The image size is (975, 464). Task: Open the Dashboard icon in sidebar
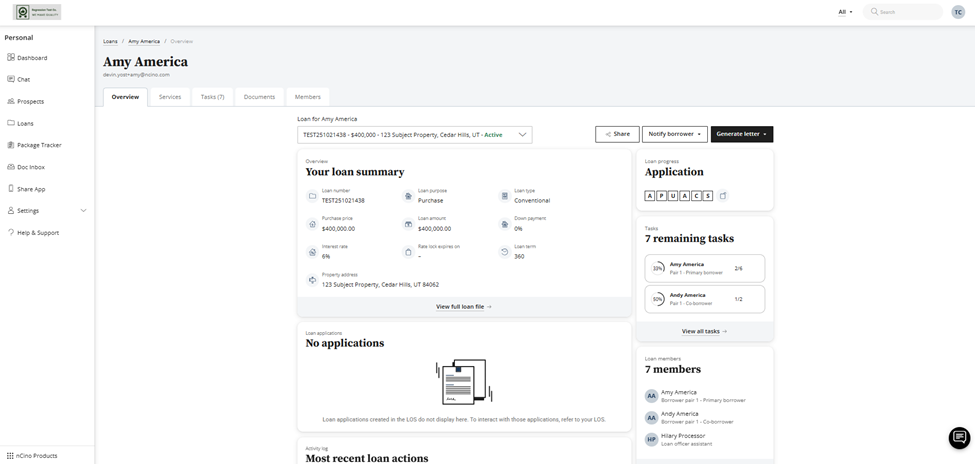coord(10,58)
